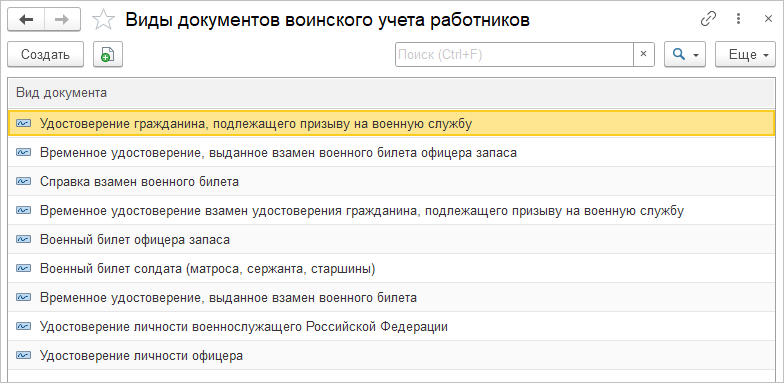
Task: Open the magnifier search dropdown
Action: (x=684, y=54)
